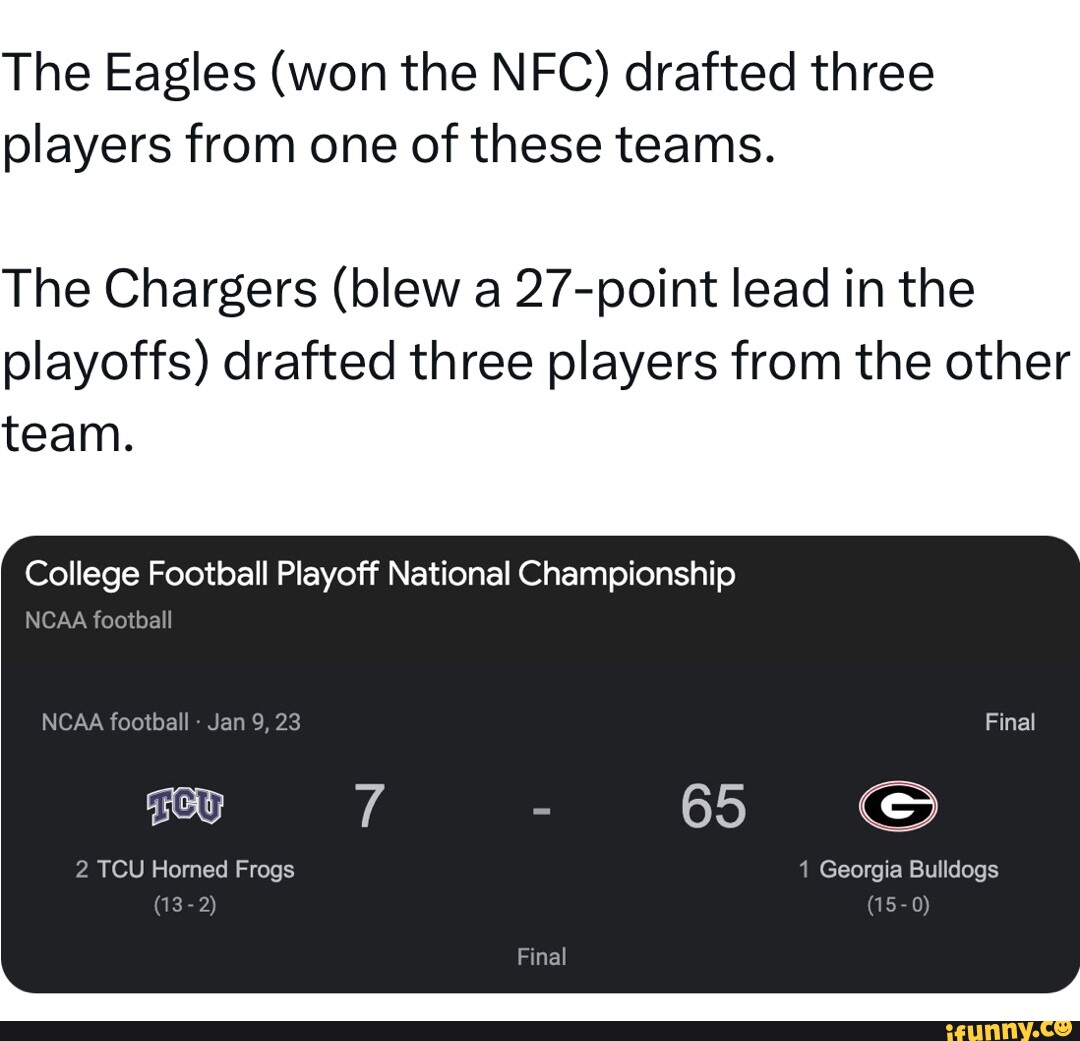Screen dimensions: 1080x1041
Task: Click the Final label on the right
Action: pos(1010,722)
